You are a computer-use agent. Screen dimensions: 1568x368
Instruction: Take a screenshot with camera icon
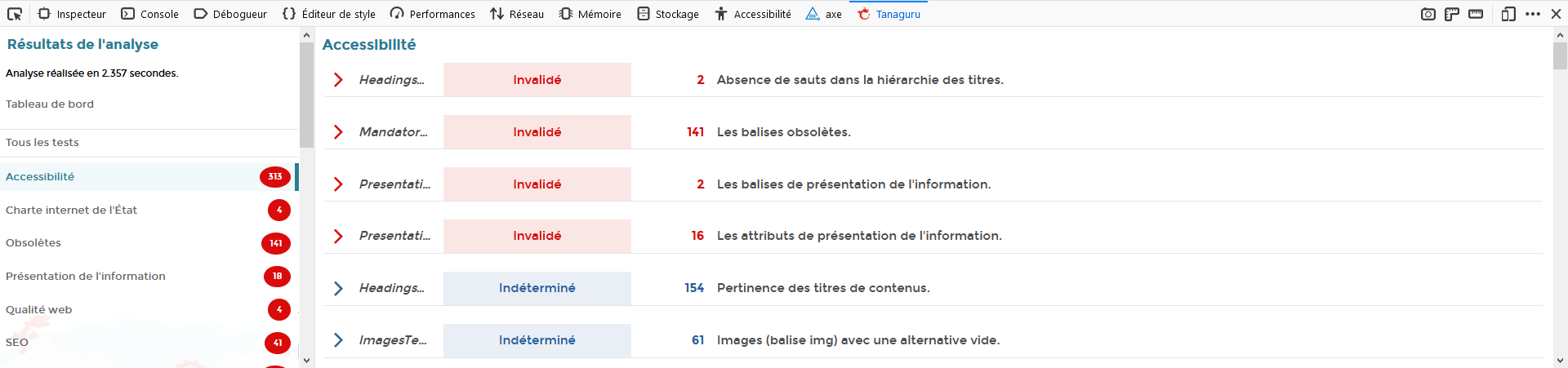[1428, 14]
